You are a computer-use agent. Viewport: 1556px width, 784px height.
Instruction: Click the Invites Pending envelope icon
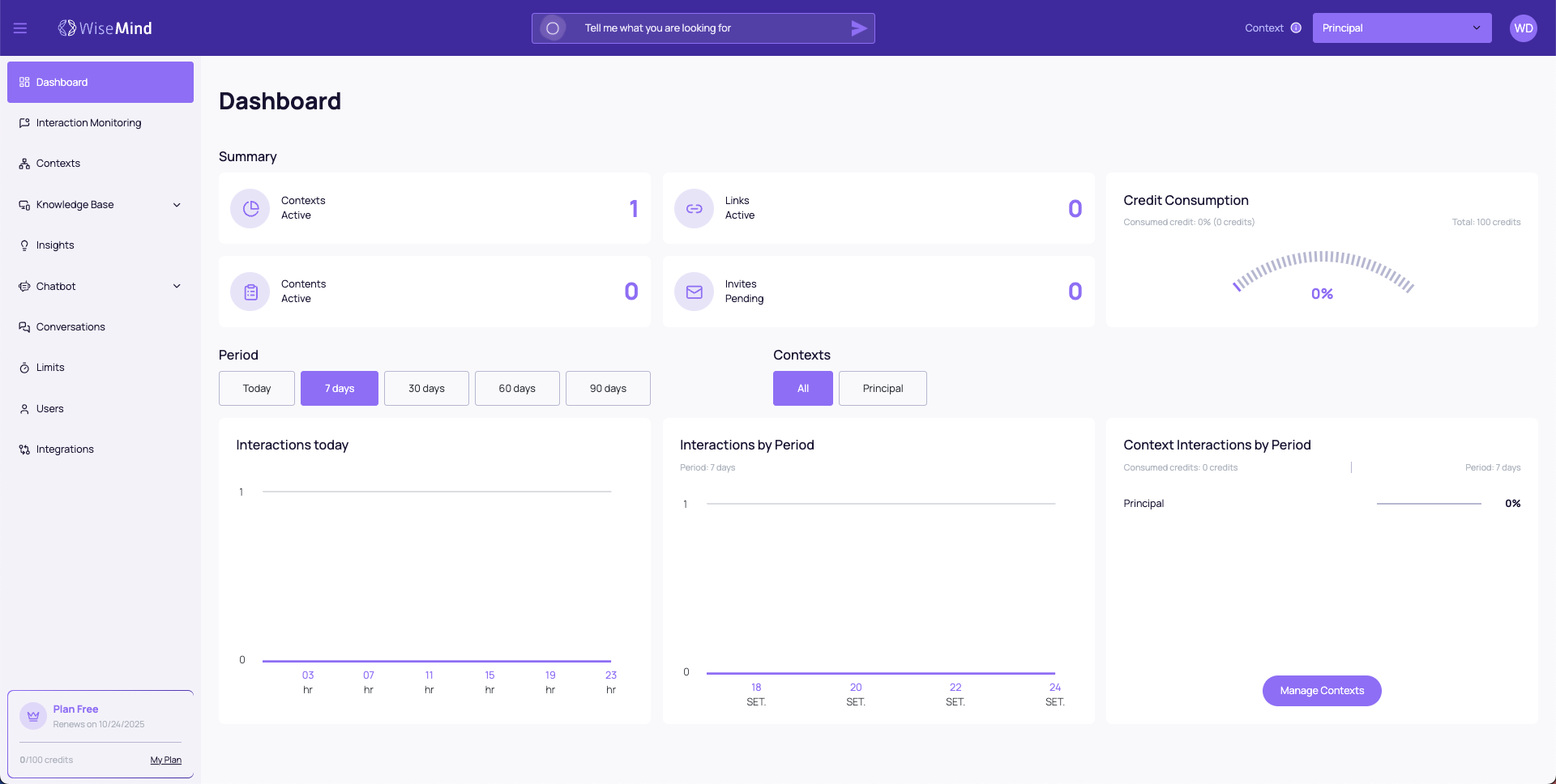pyautogui.click(x=695, y=292)
